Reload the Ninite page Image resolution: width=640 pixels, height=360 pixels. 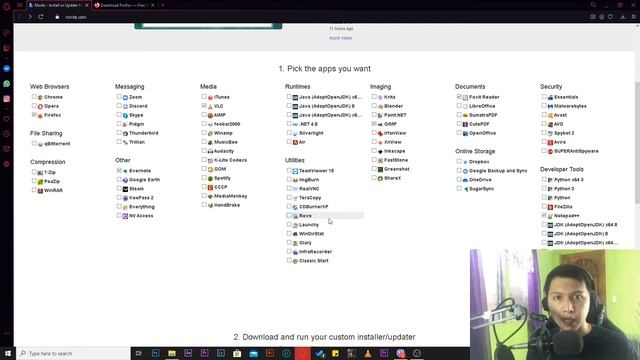(x=41, y=17)
